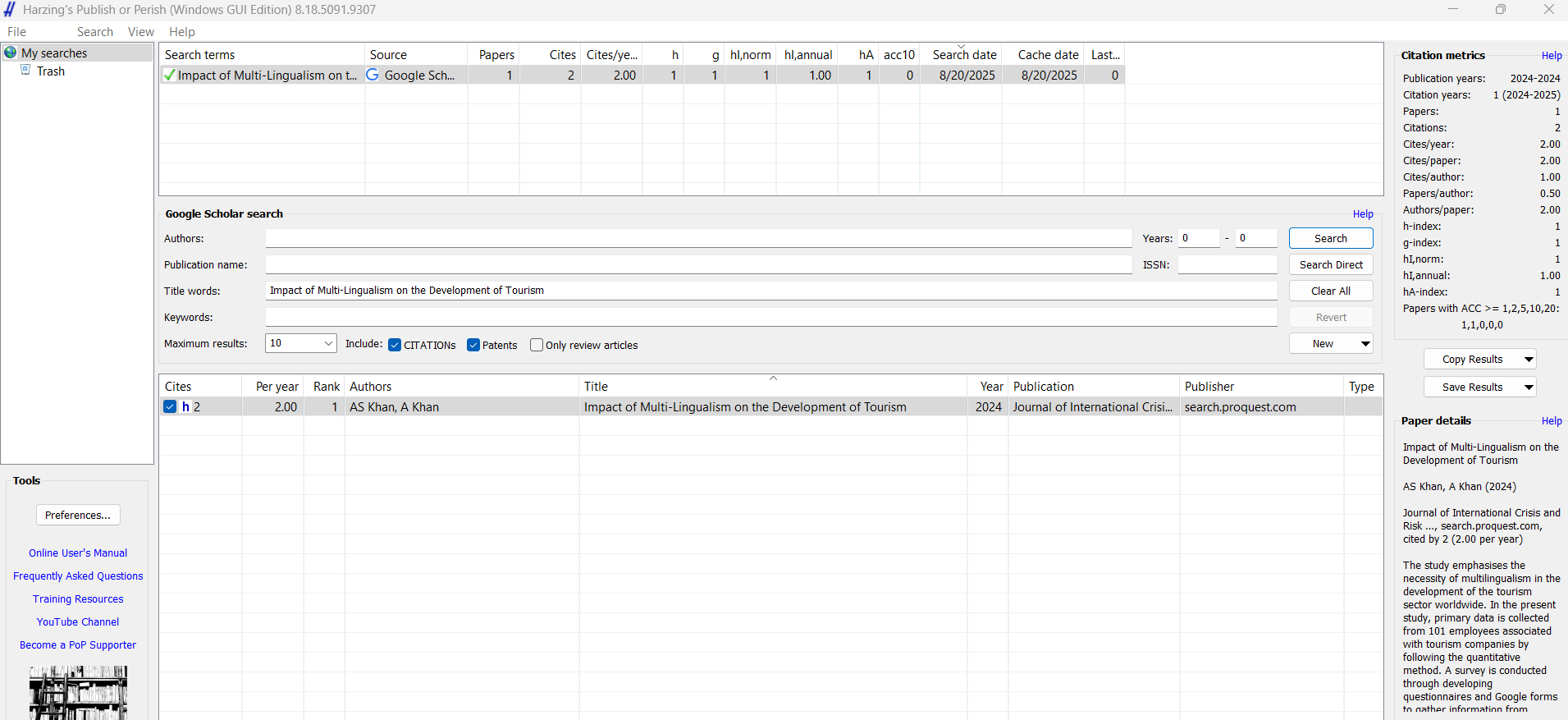The width and height of the screenshot is (1568, 720).
Task: Click the Years start field
Action: (x=1199, y=238)
